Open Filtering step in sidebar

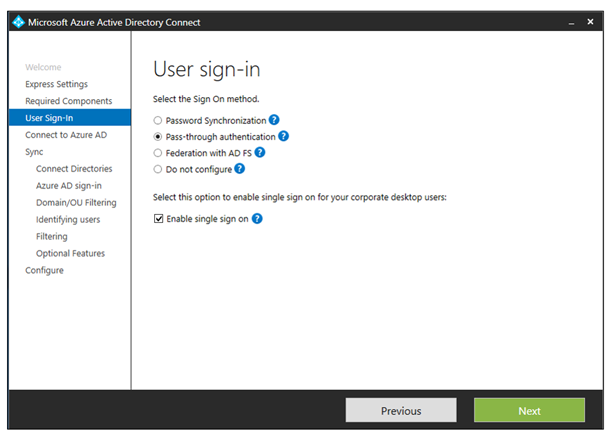[52, 236]
